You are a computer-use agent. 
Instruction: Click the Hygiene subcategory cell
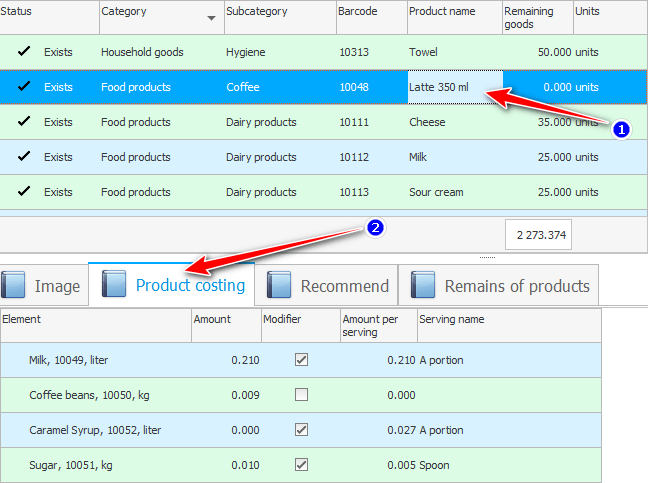coord(280,52)
